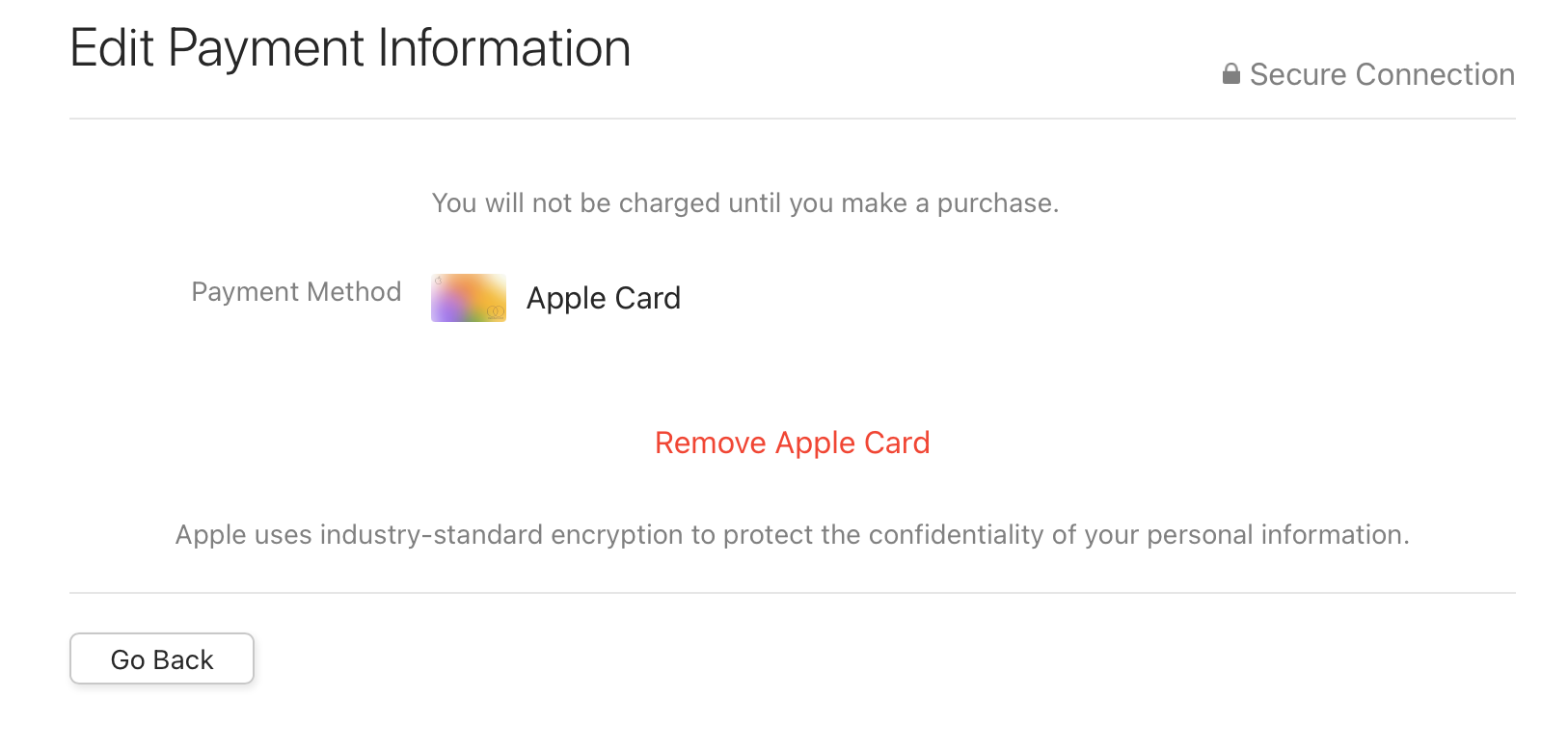Click the Mastercard logo on the card image
The height and width of the screenshot is (752, 1568).
[x=496, y=311]
